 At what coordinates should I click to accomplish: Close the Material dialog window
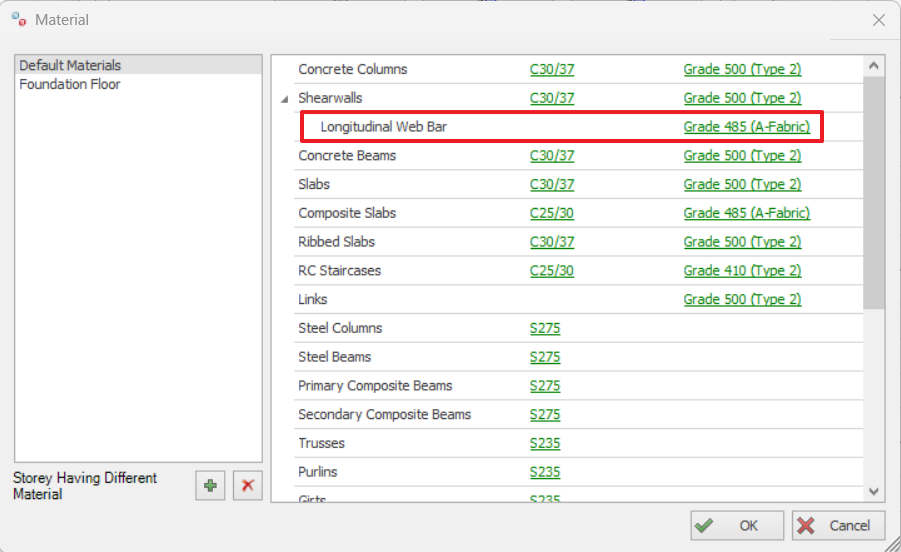point(878,20)
